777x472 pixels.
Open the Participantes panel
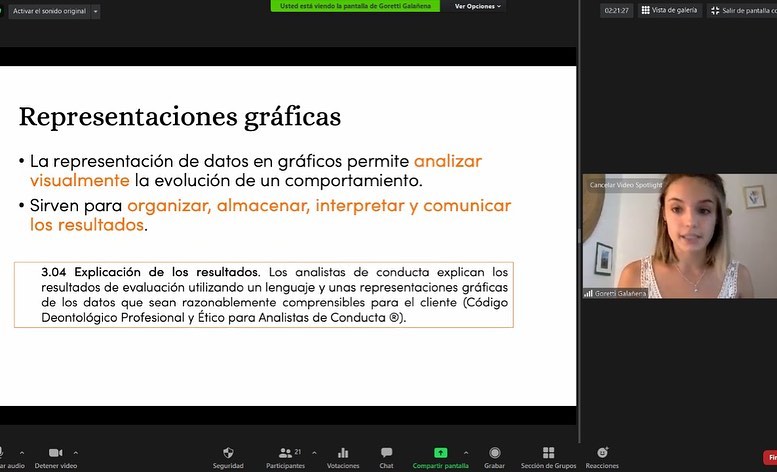click(x=286, y=454)
